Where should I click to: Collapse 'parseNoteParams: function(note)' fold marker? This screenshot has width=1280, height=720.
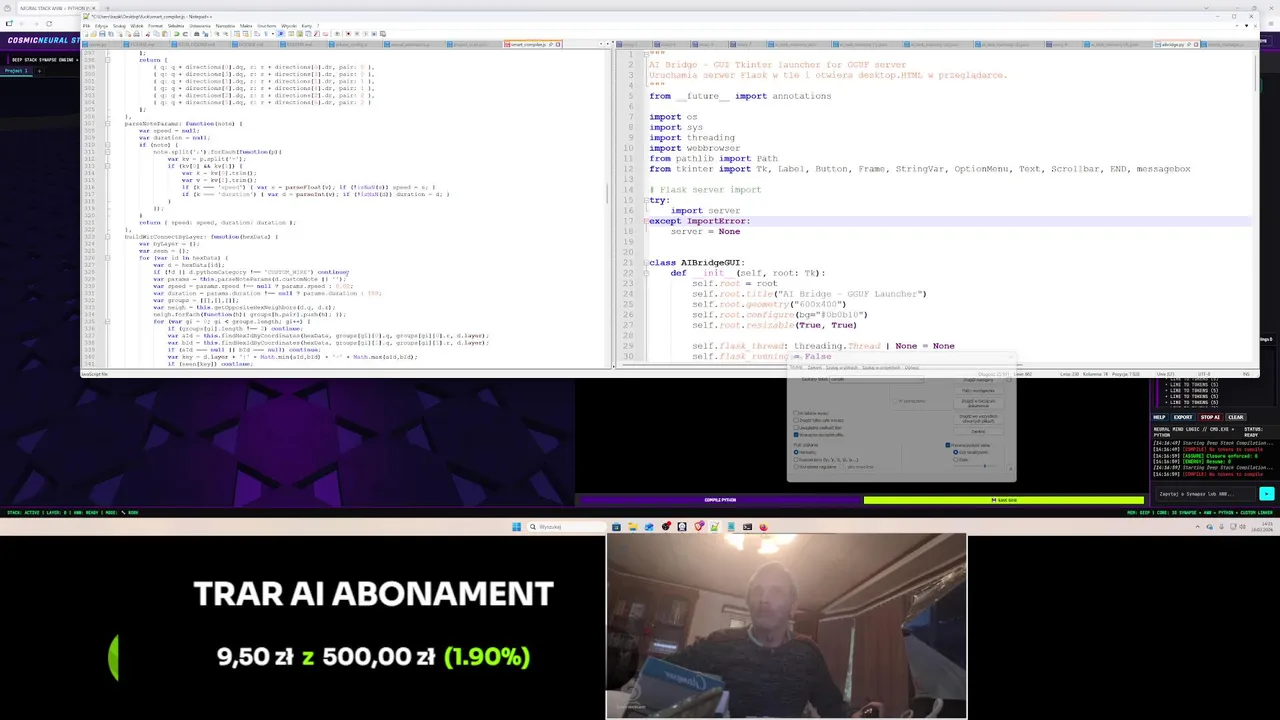108,123
